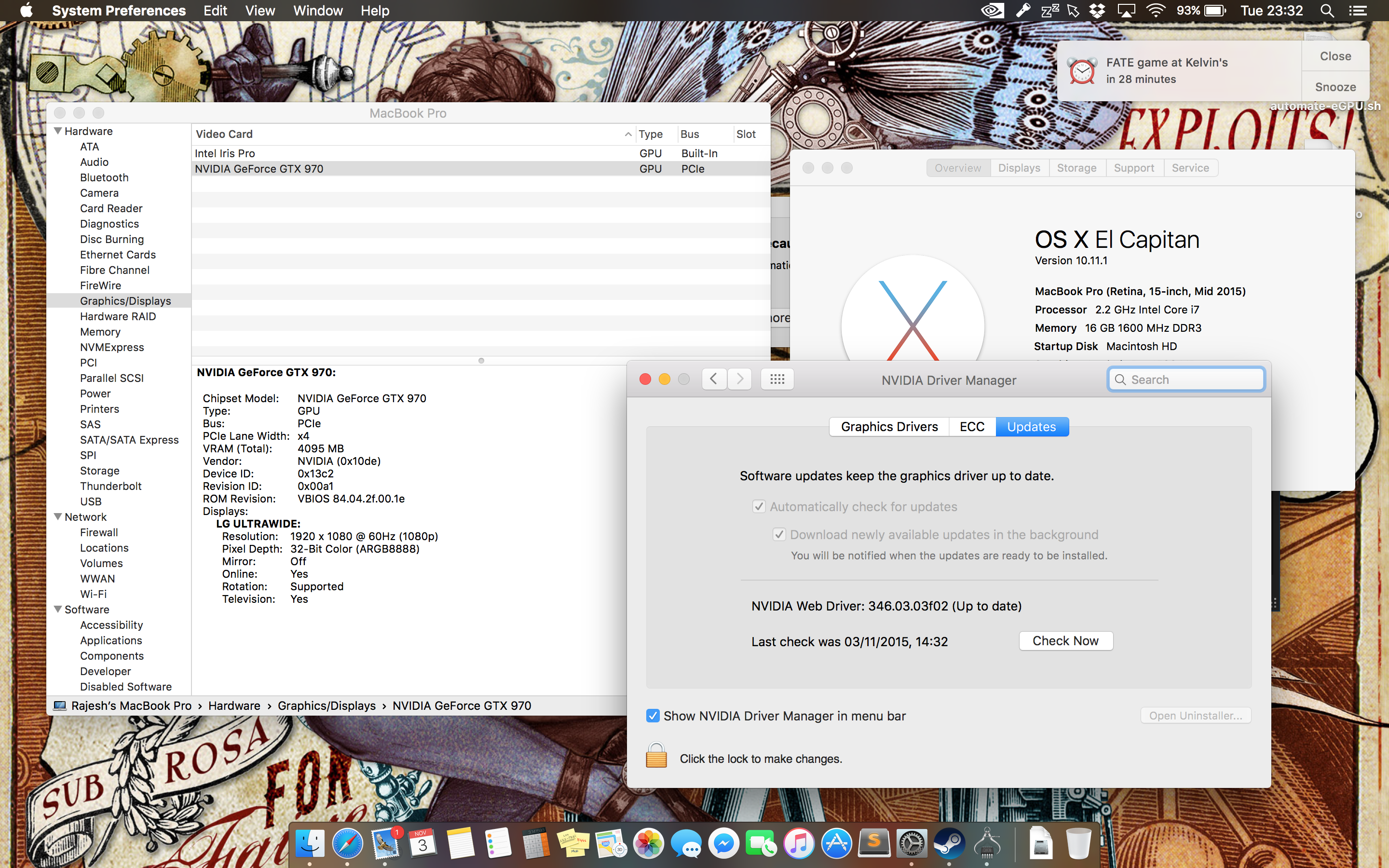Open the System Preferences menu

click(x=119, y=10)
